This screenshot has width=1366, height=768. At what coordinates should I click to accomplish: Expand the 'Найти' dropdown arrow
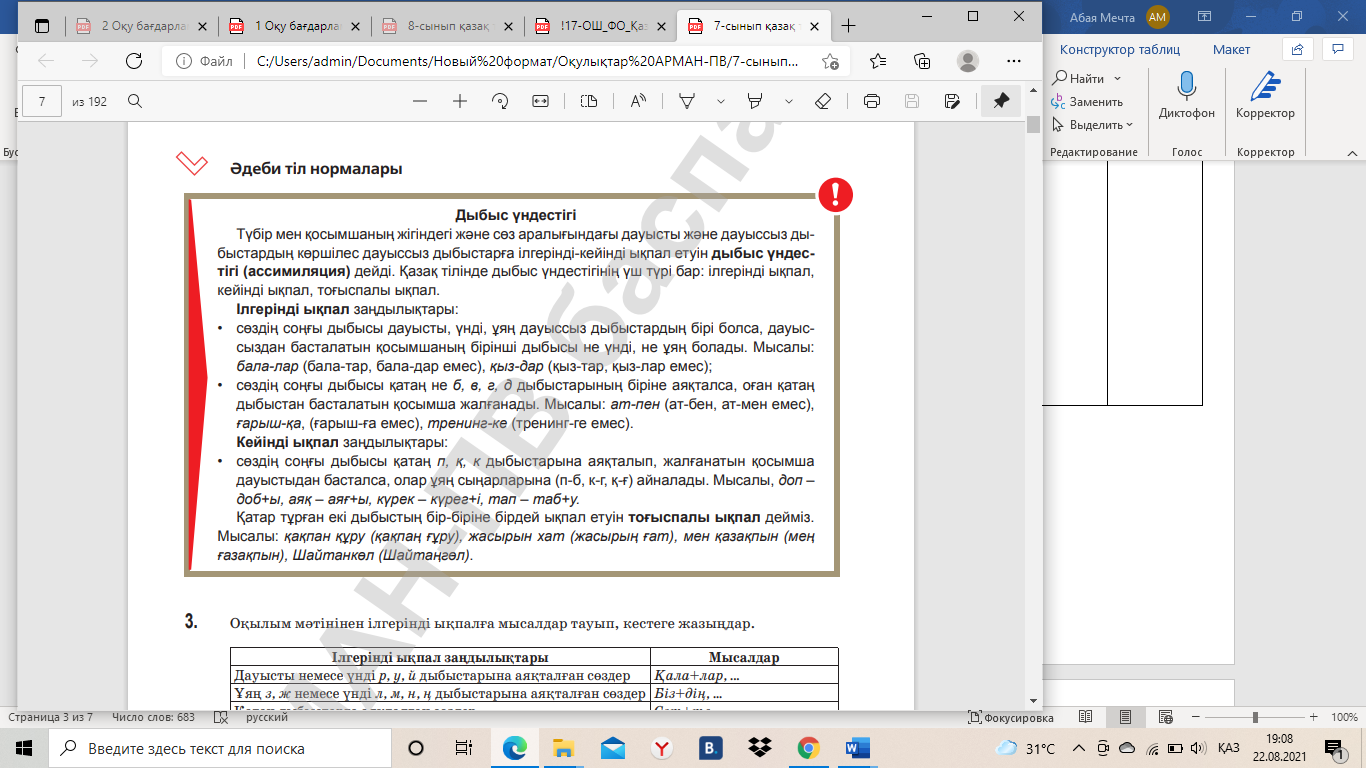(x=1117, y=78)
